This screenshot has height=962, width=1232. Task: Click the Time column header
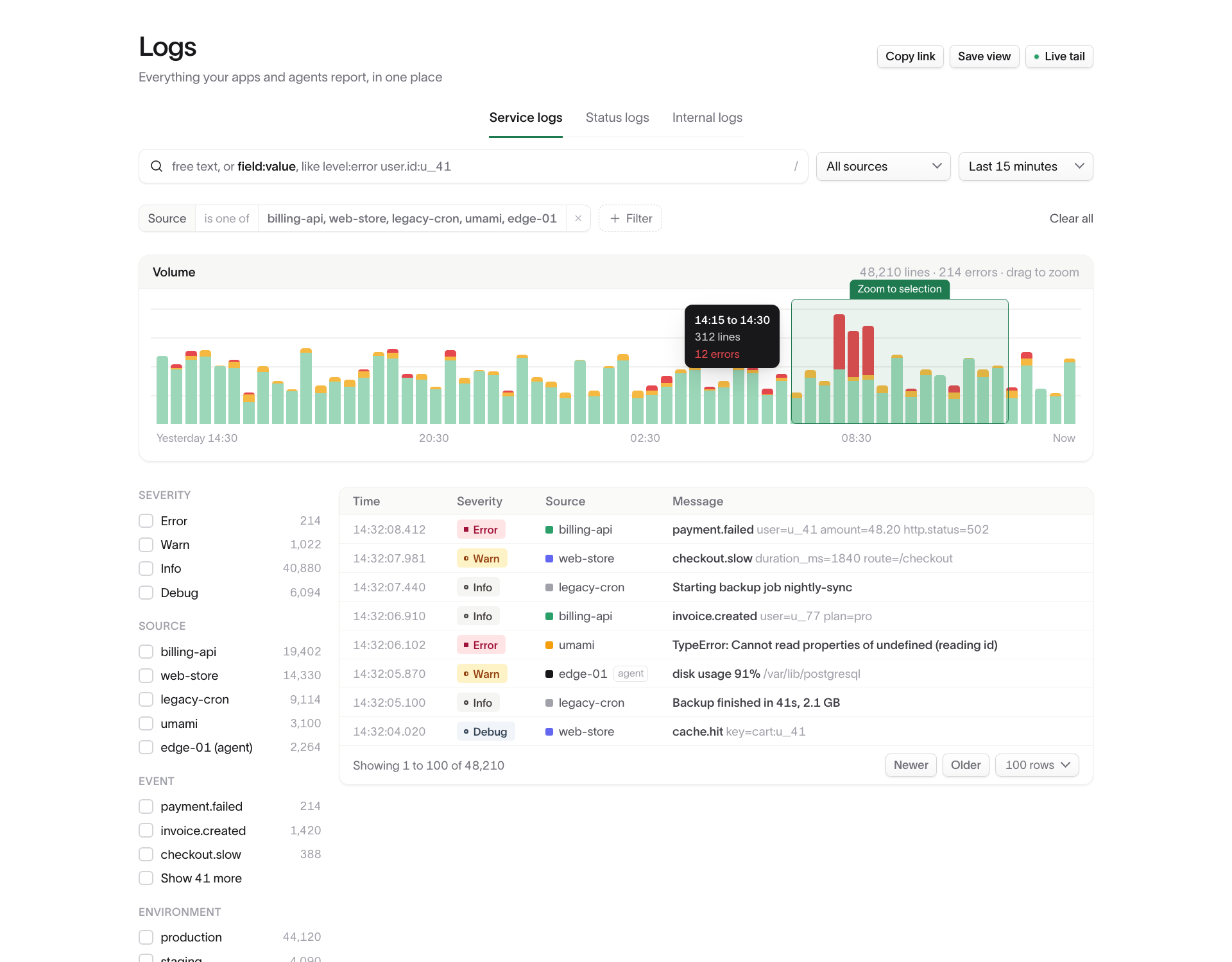point(366,502)
